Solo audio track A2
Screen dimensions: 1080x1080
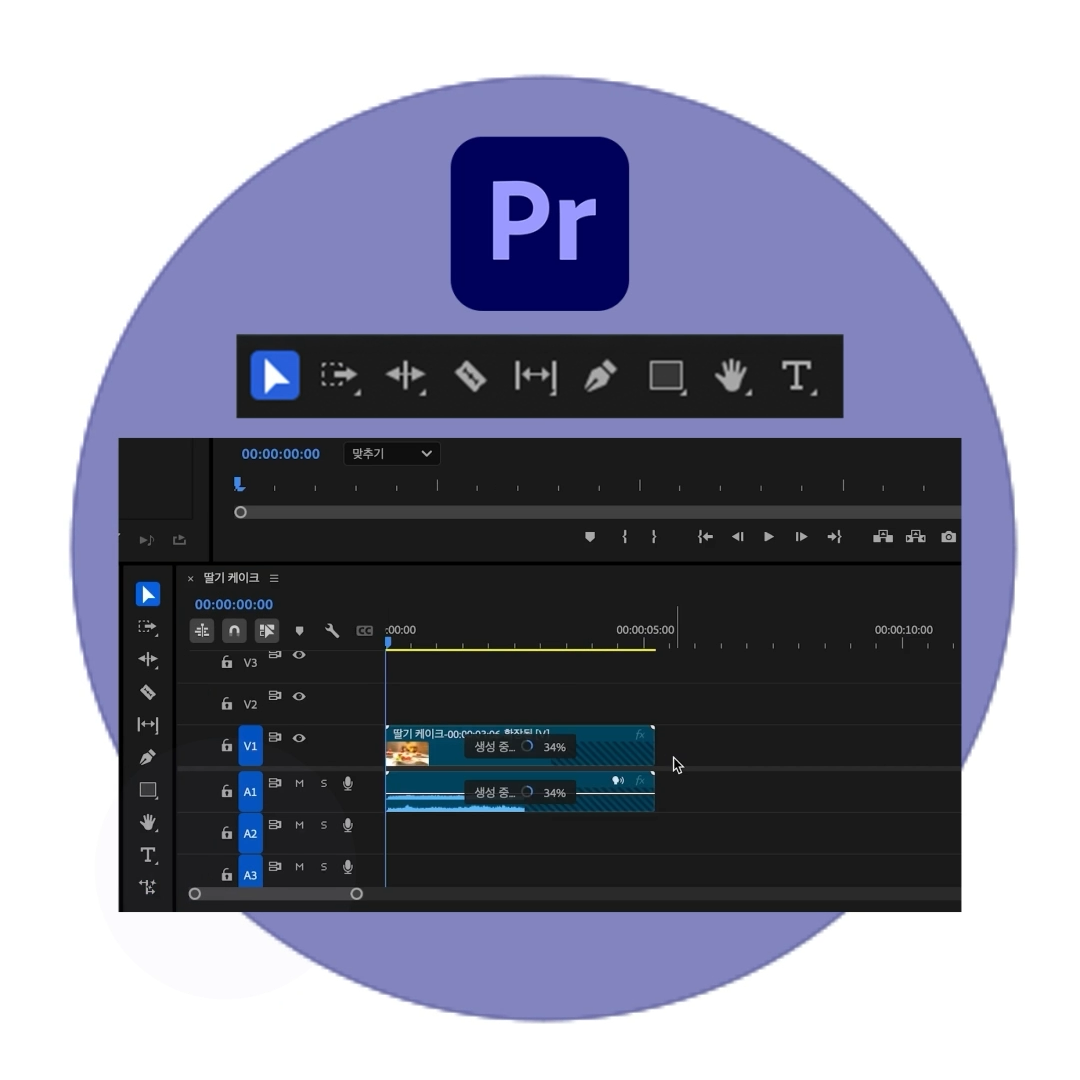(x=324, y=825)
